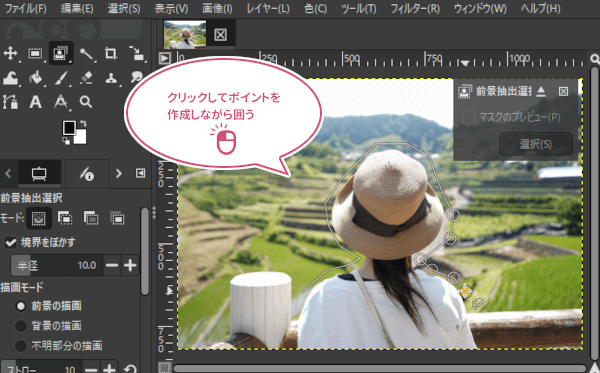
Task: Click the foreground color swatch
Action: (x=69, y=127)
